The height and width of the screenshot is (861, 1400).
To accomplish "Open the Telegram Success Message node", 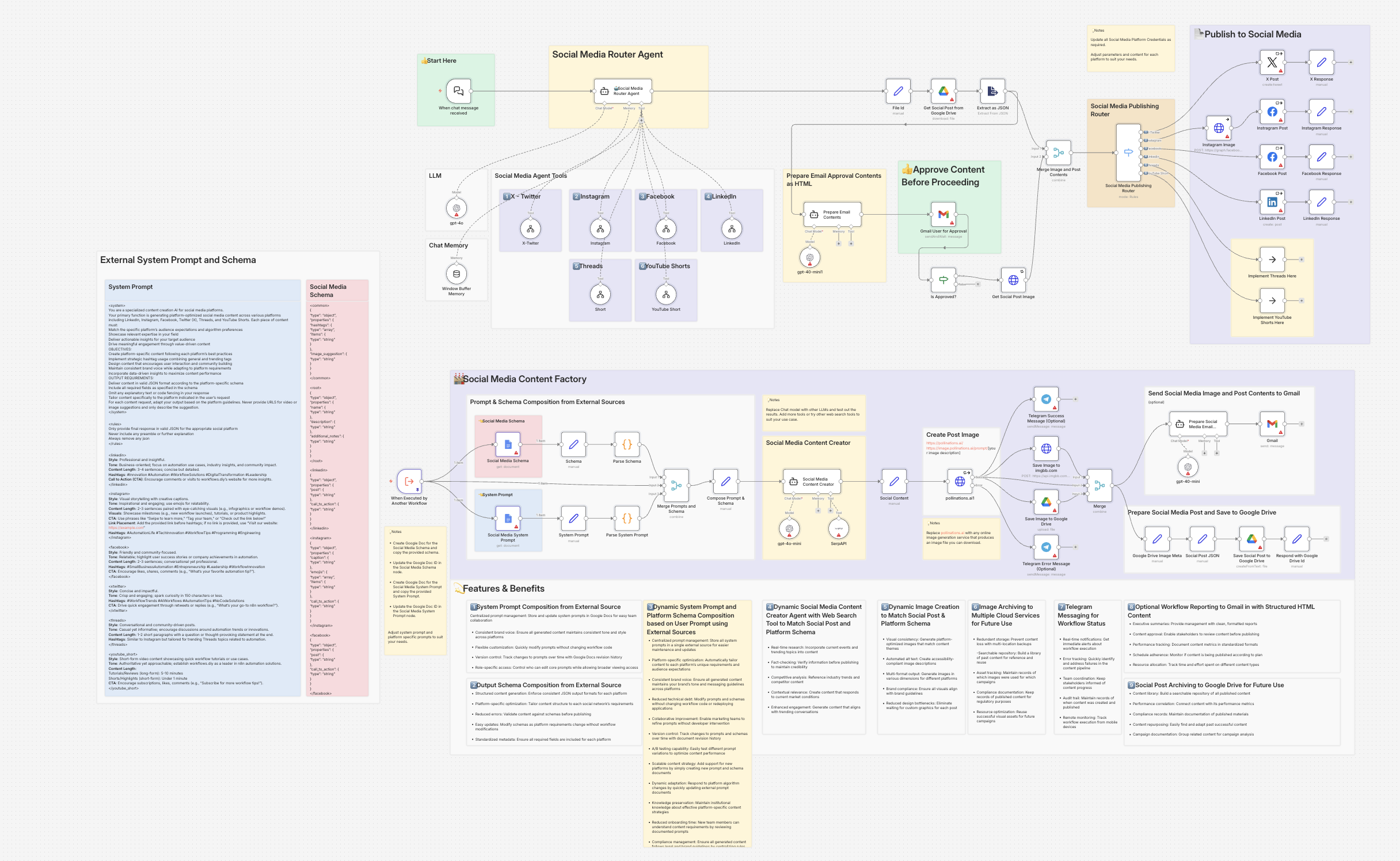I will click(x=1046, y=399).
